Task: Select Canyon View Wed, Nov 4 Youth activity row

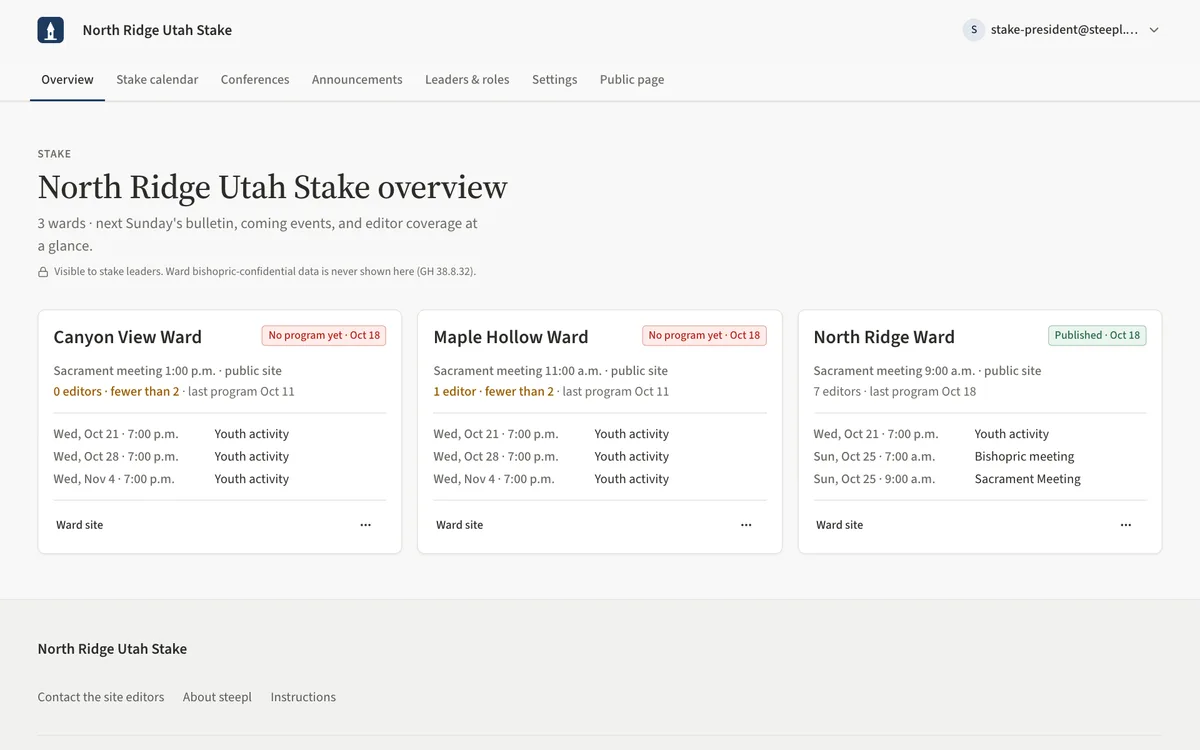Action: pos(220,479)
